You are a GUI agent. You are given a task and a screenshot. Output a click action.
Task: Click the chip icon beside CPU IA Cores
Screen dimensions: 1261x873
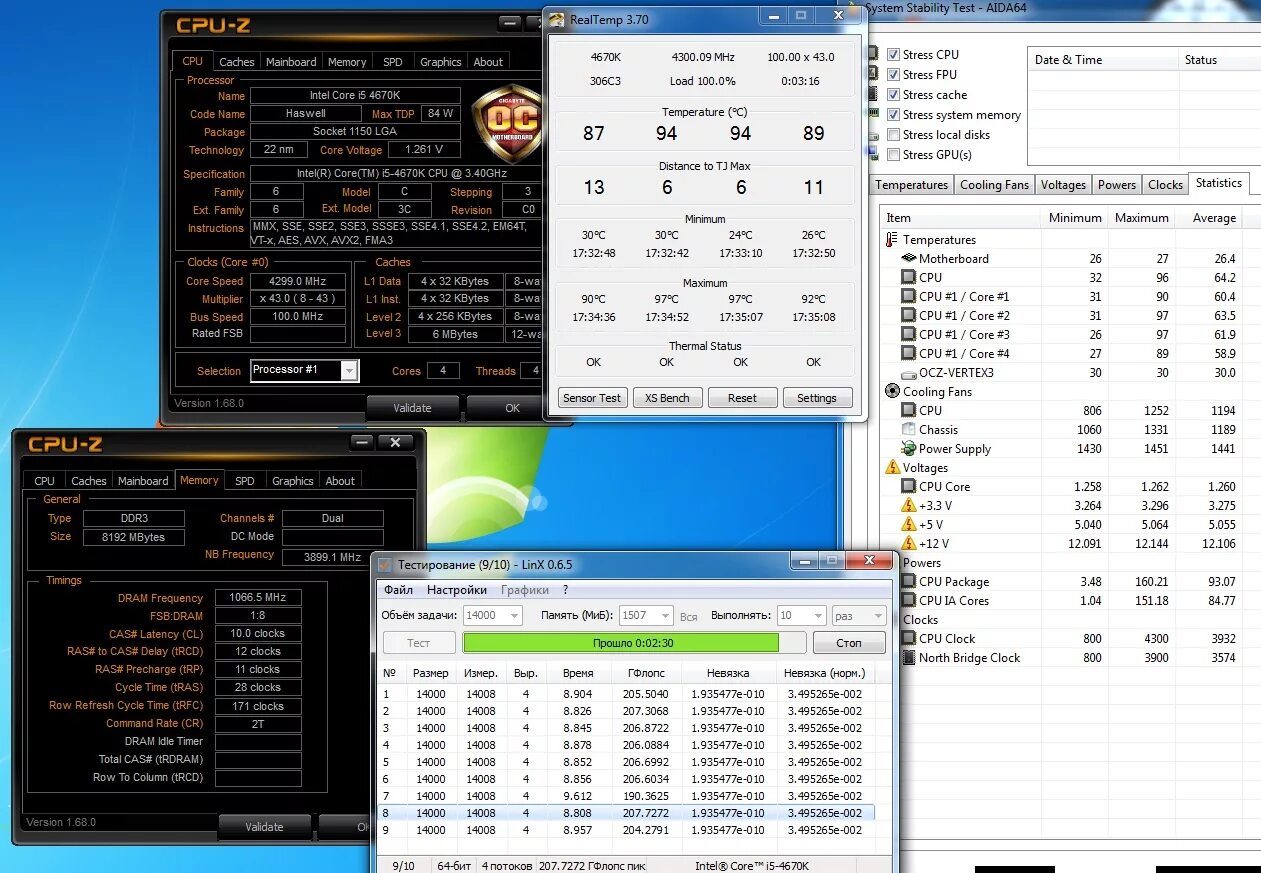click(909, 601)
